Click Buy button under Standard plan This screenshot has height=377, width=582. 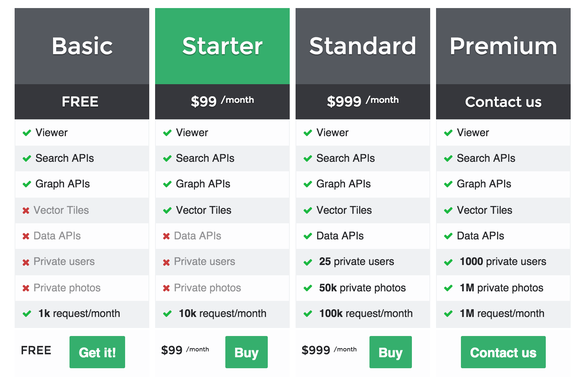tap(390, 352)
